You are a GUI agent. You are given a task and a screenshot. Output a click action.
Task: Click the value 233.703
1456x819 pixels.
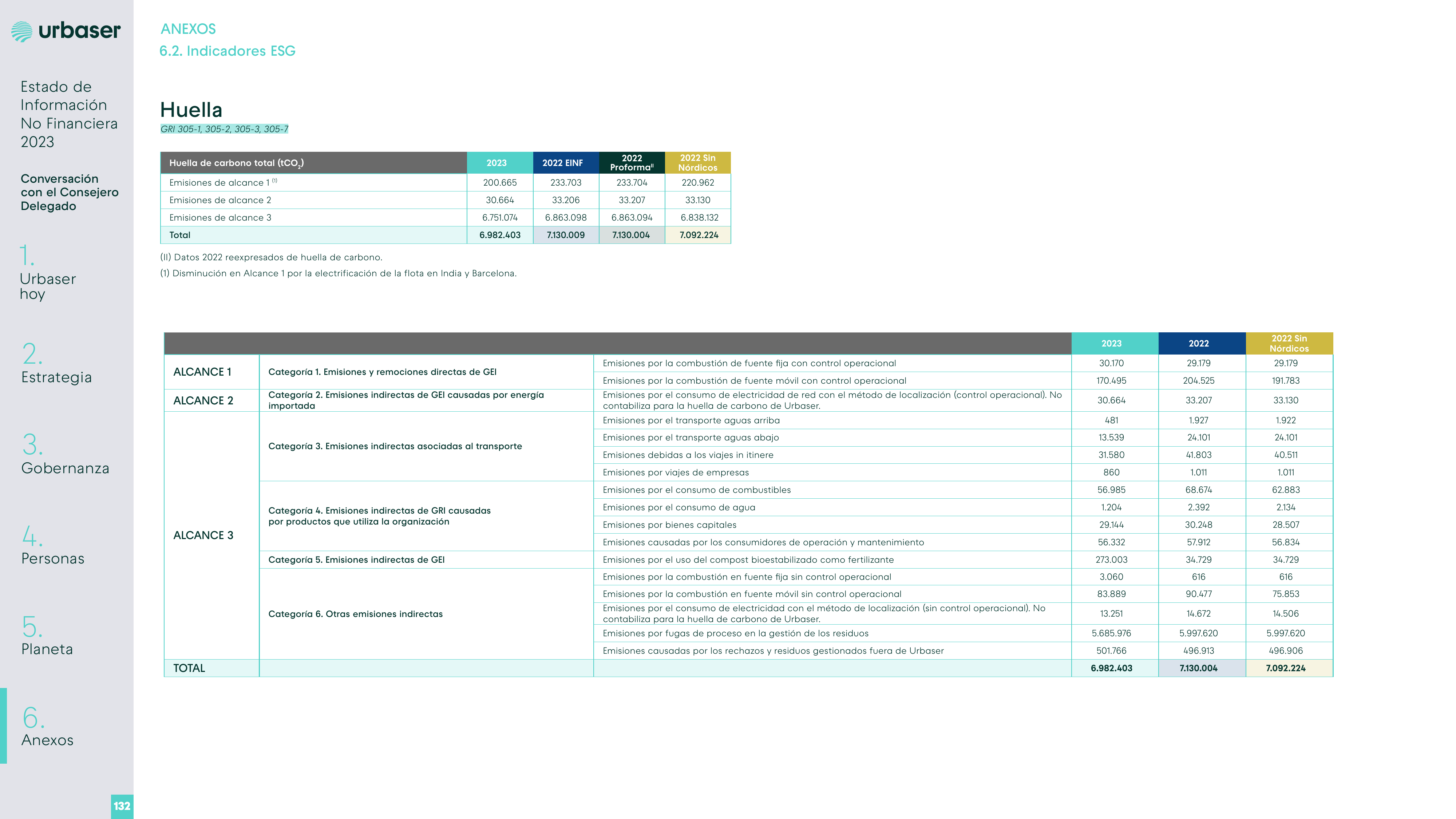tap(566, 183)
